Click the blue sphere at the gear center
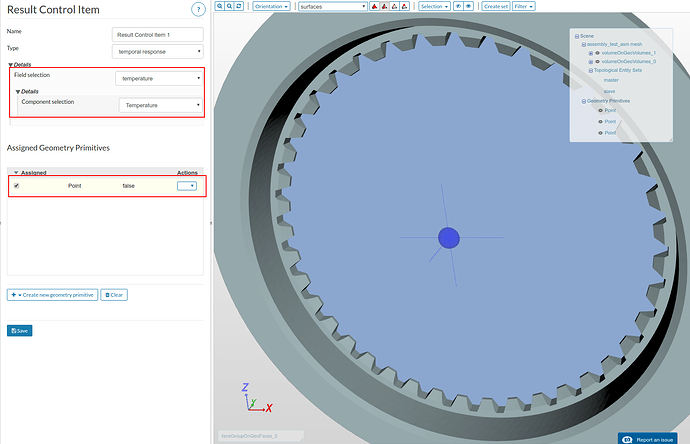This screenshot has width=690, height=444. coord(449,237)
